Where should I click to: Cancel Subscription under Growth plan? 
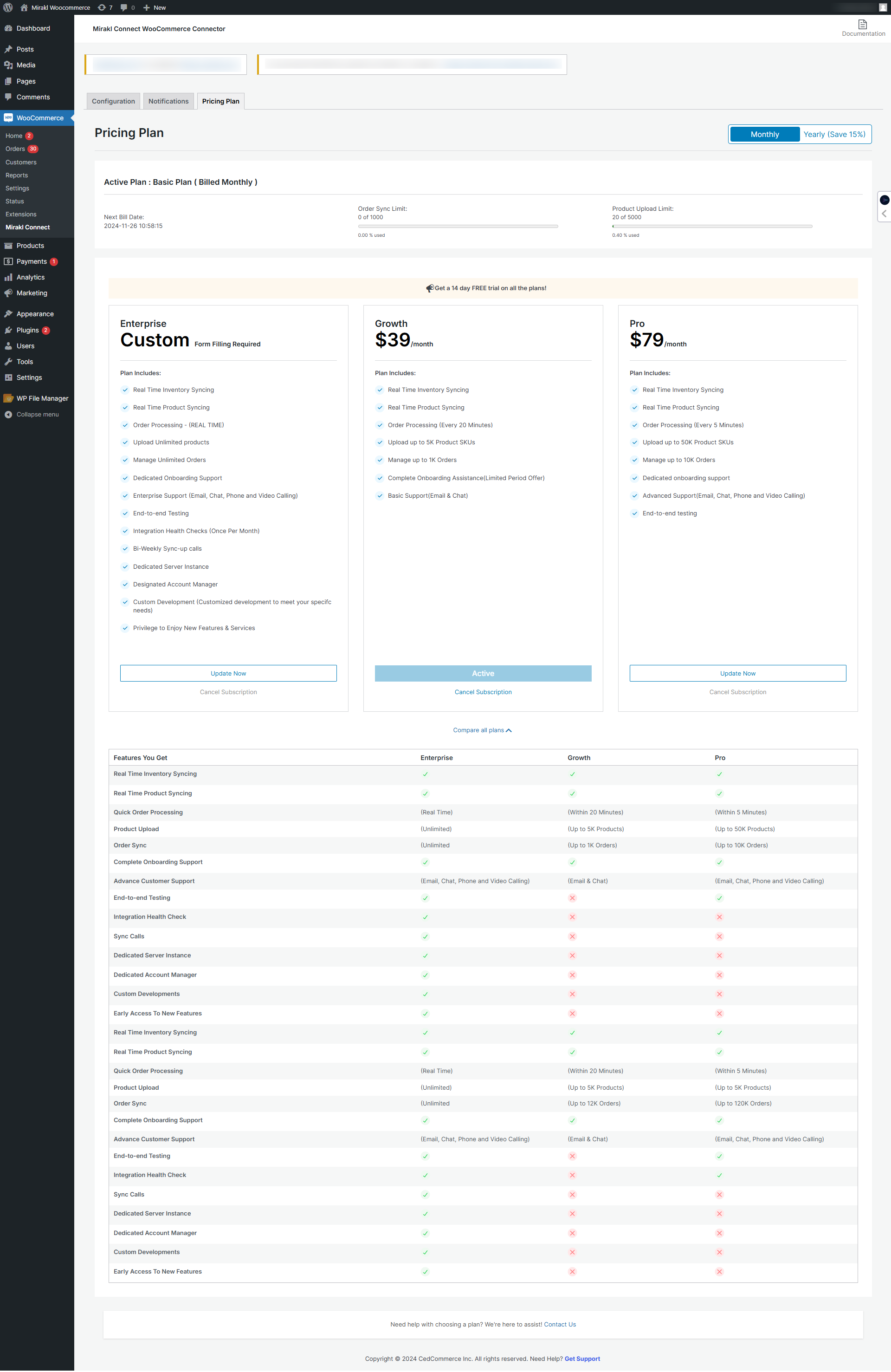tap(483, 692)
